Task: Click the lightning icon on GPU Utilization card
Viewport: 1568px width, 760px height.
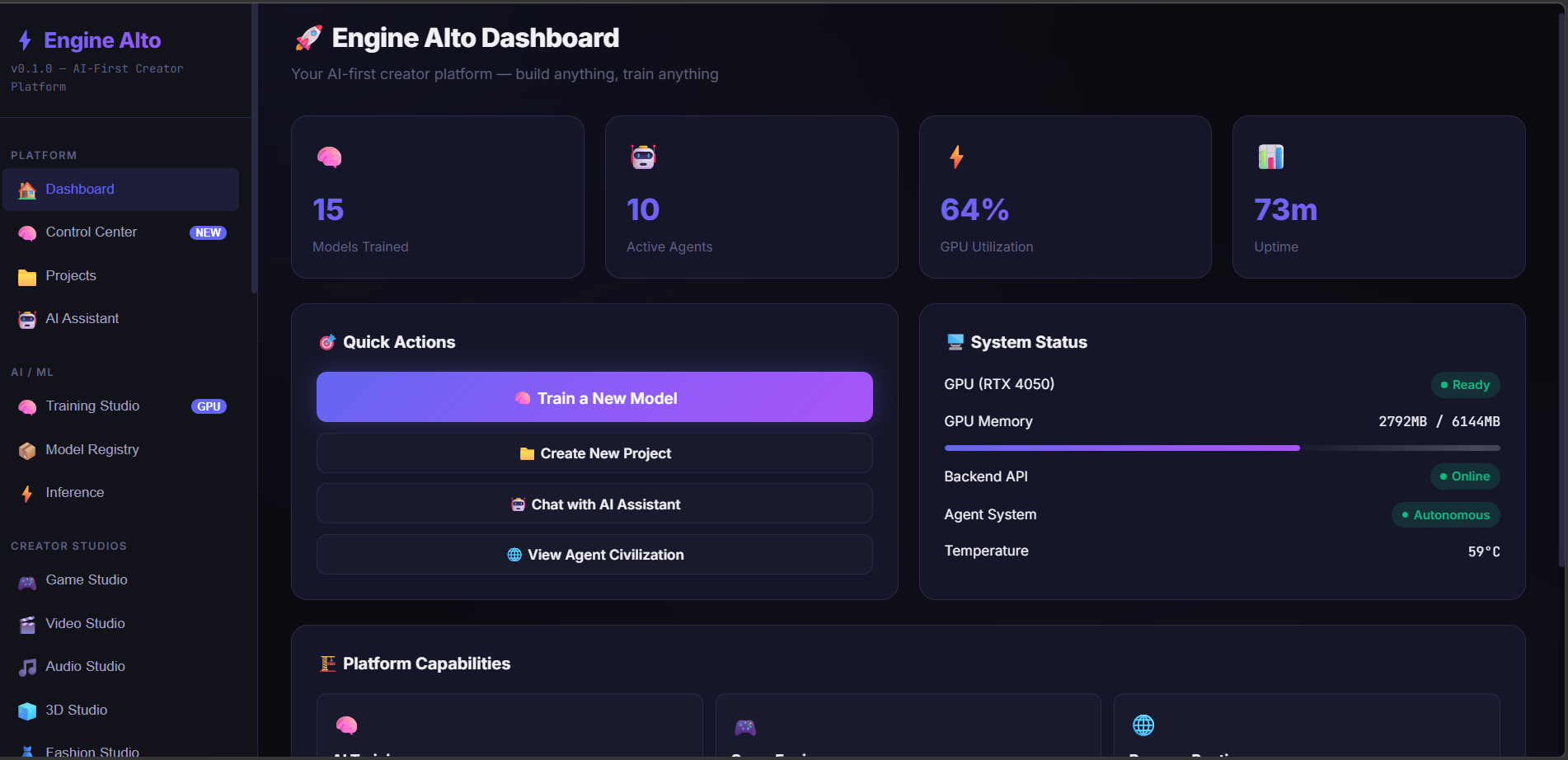Action: (x=955, y=156)
